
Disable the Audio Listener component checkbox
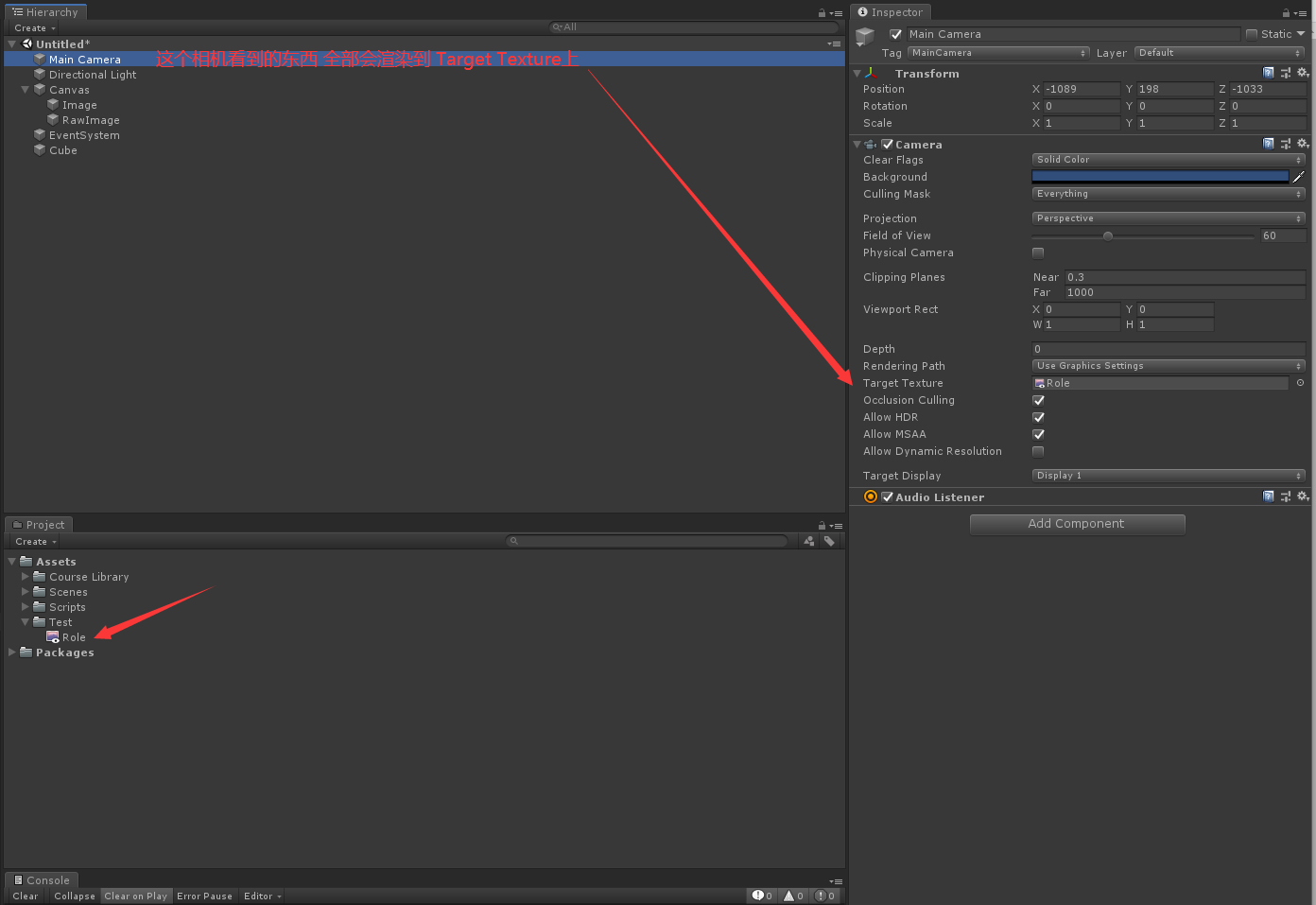(888, 497)
